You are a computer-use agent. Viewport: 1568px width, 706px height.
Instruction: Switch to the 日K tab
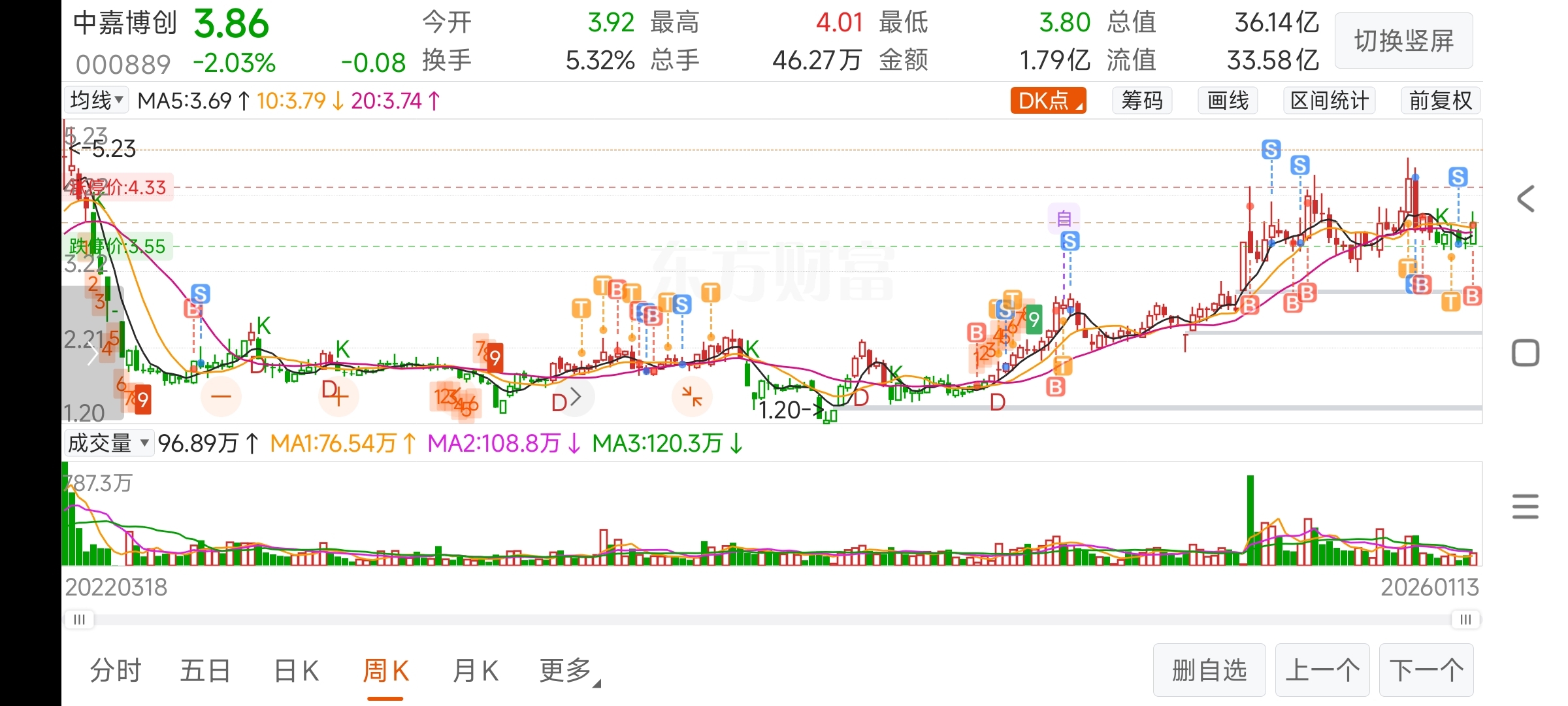coord(296,671)
